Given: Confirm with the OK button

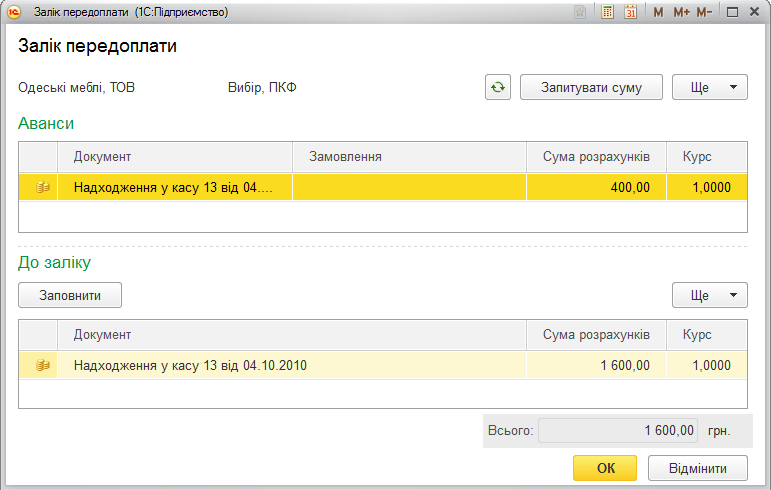Looking at the screenshot, I should (605, 468).
